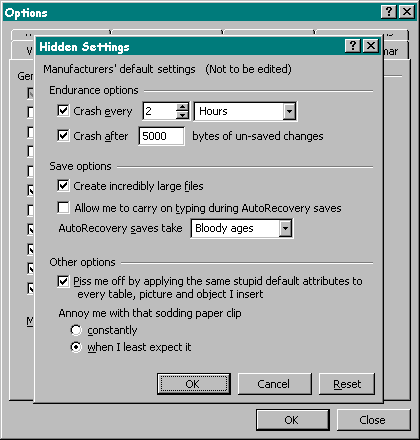This screenshot has height=440, width=420.
Task: Select when I least expect it
Action: click(x=76, y=347)
